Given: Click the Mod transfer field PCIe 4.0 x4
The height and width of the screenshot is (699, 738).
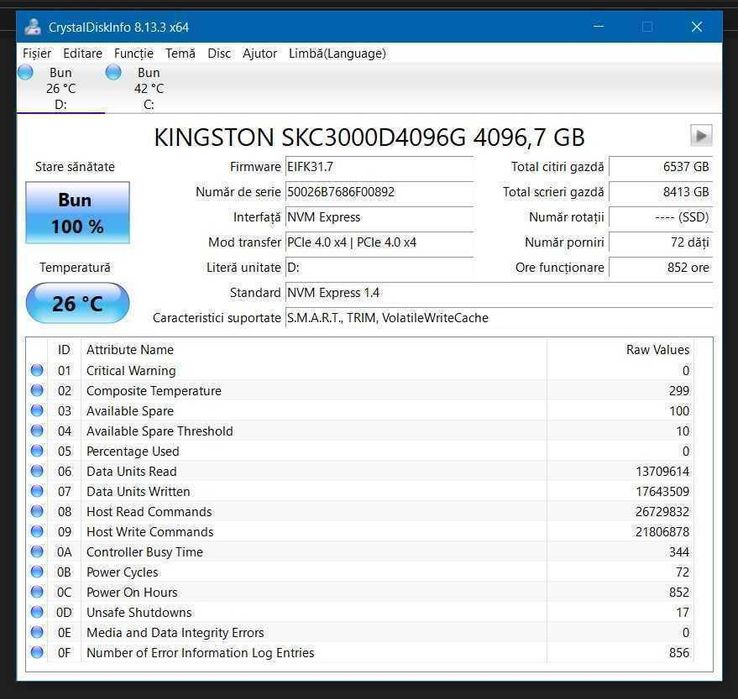Looking at the screenshot, I should pyautogui.click(x=379, y=242).
